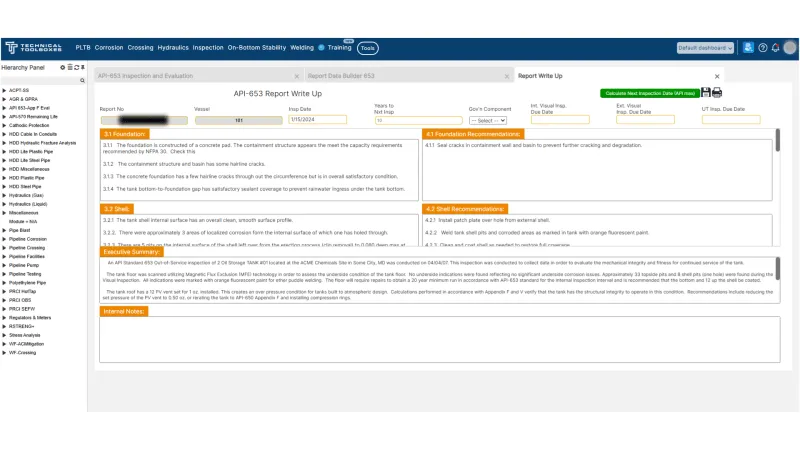The height and width of the screenshot is (450, 800).
Task: Click the blue dot before Training
Action: pyautogui.click(x=321, y=47)
